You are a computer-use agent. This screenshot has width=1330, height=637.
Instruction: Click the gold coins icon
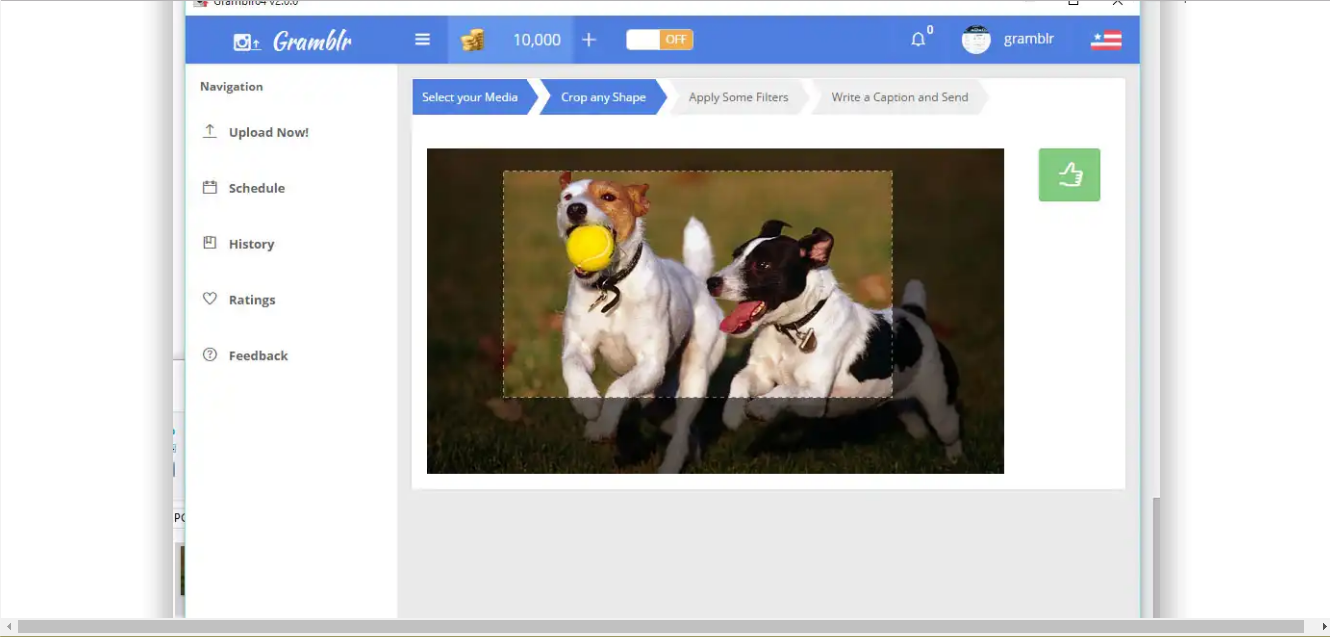pos(472,40)
